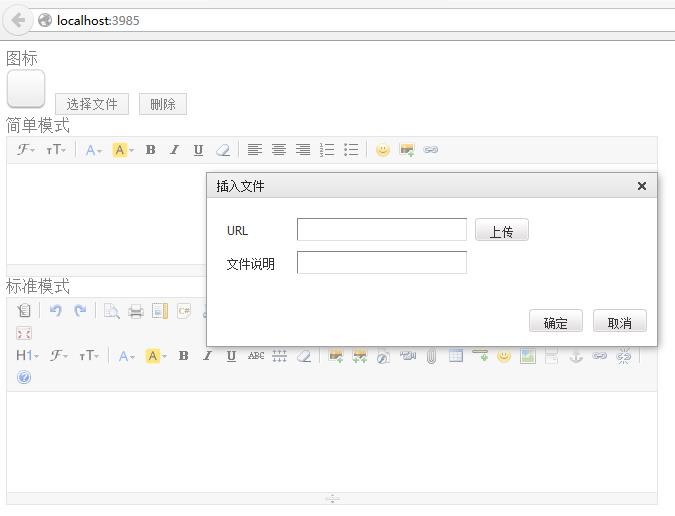Toggle italic in standard editor toolbar
This screenshot has width=675, height=516.
[207, 356]
